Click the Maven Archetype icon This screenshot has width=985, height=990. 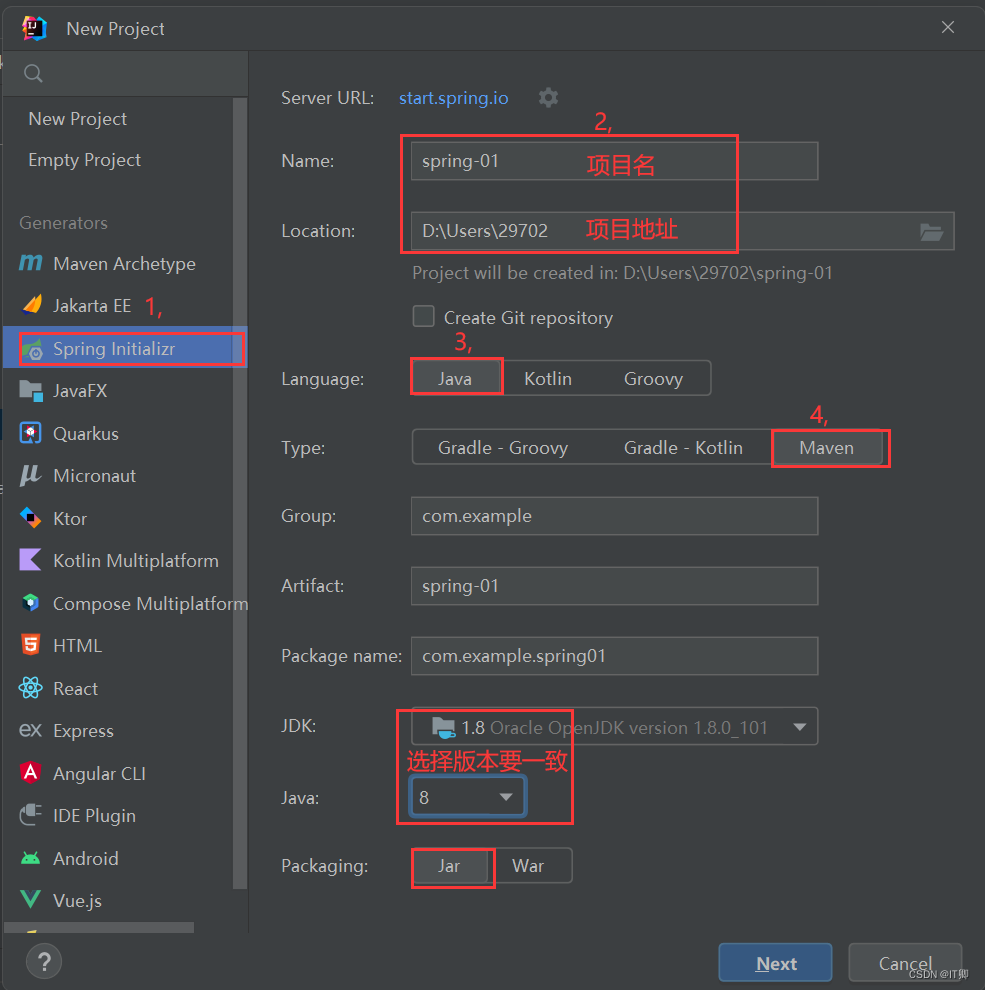[31, 263]
